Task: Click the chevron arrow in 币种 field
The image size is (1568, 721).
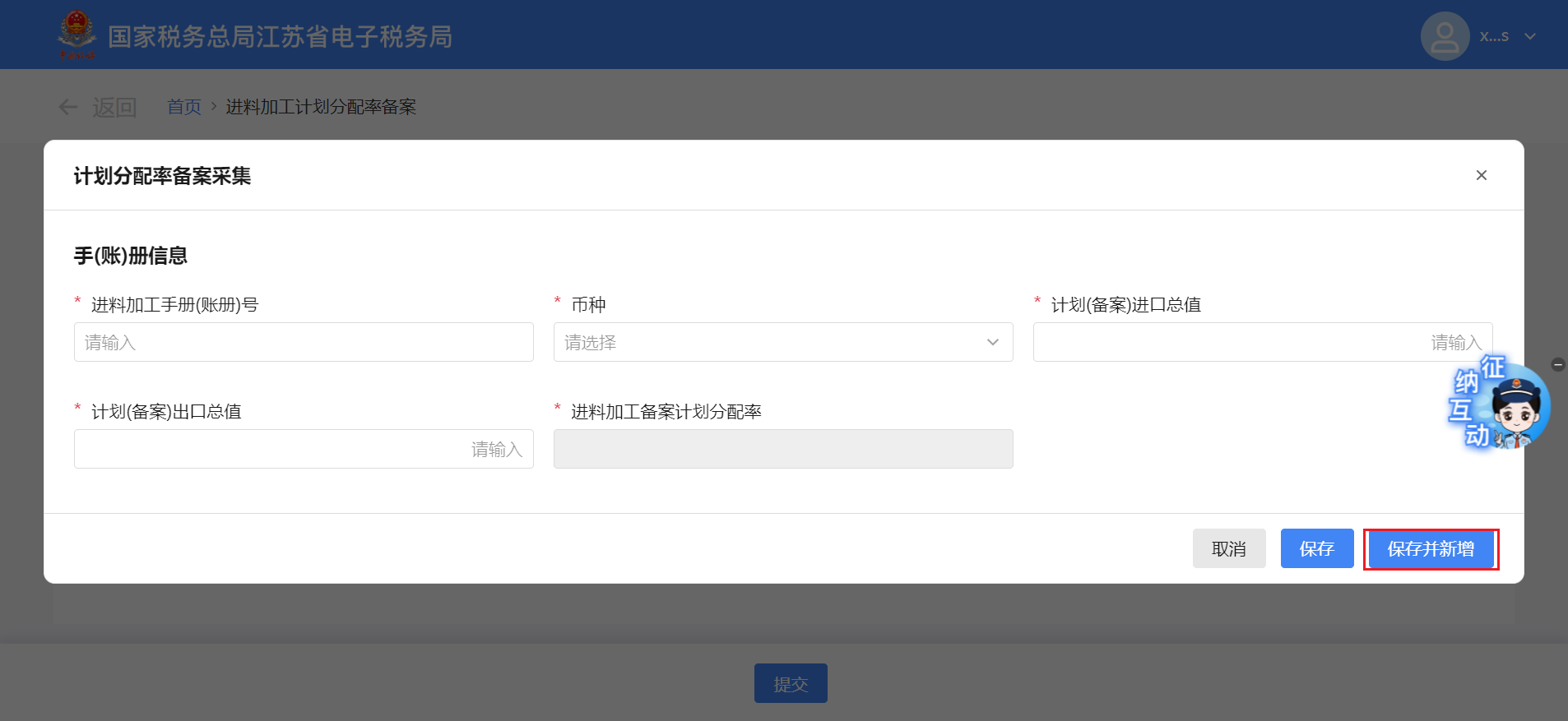Action: pyautogui.click(x=992, y=342)
